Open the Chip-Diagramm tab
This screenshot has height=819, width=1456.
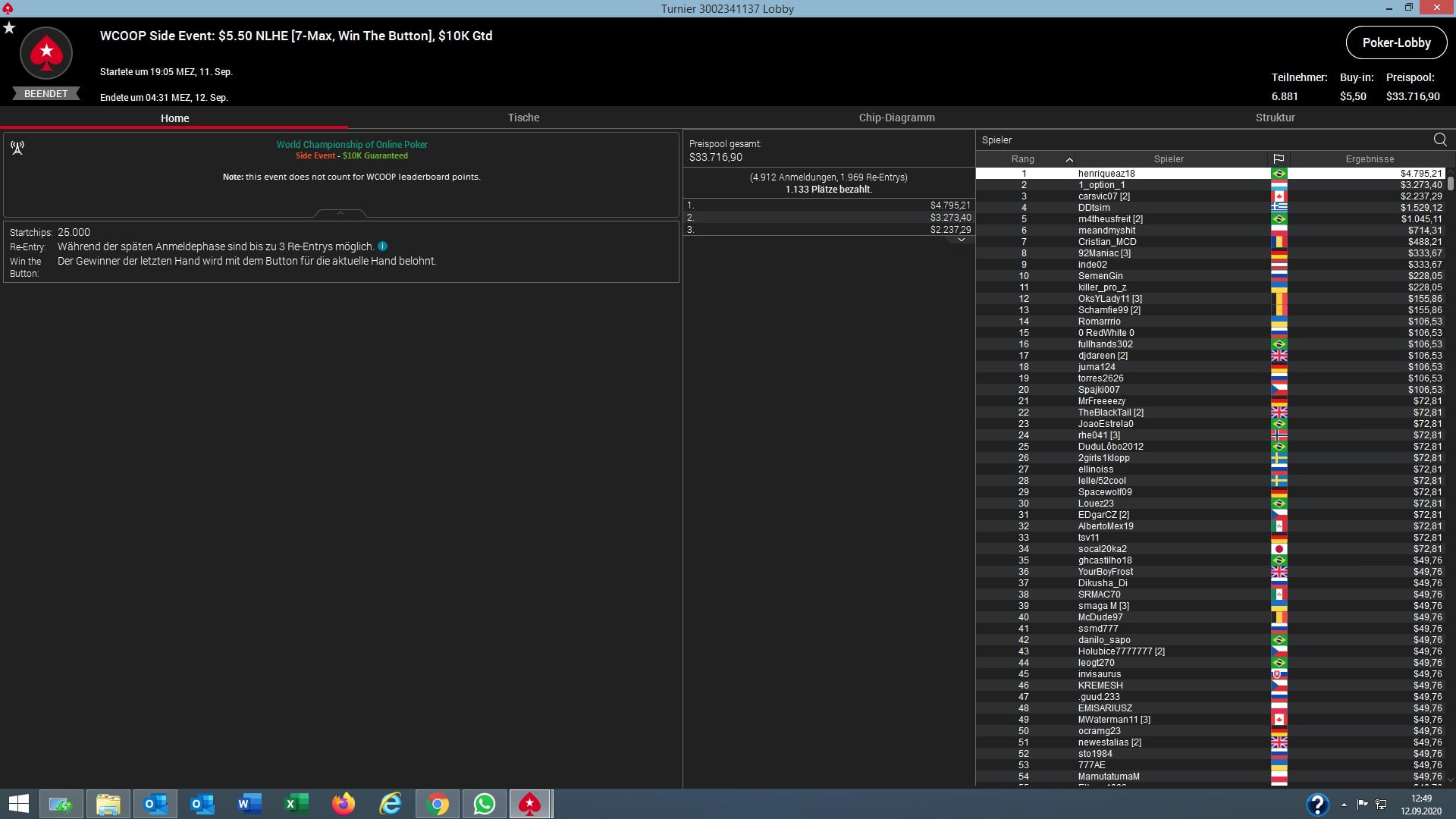[x=896, y=118]
